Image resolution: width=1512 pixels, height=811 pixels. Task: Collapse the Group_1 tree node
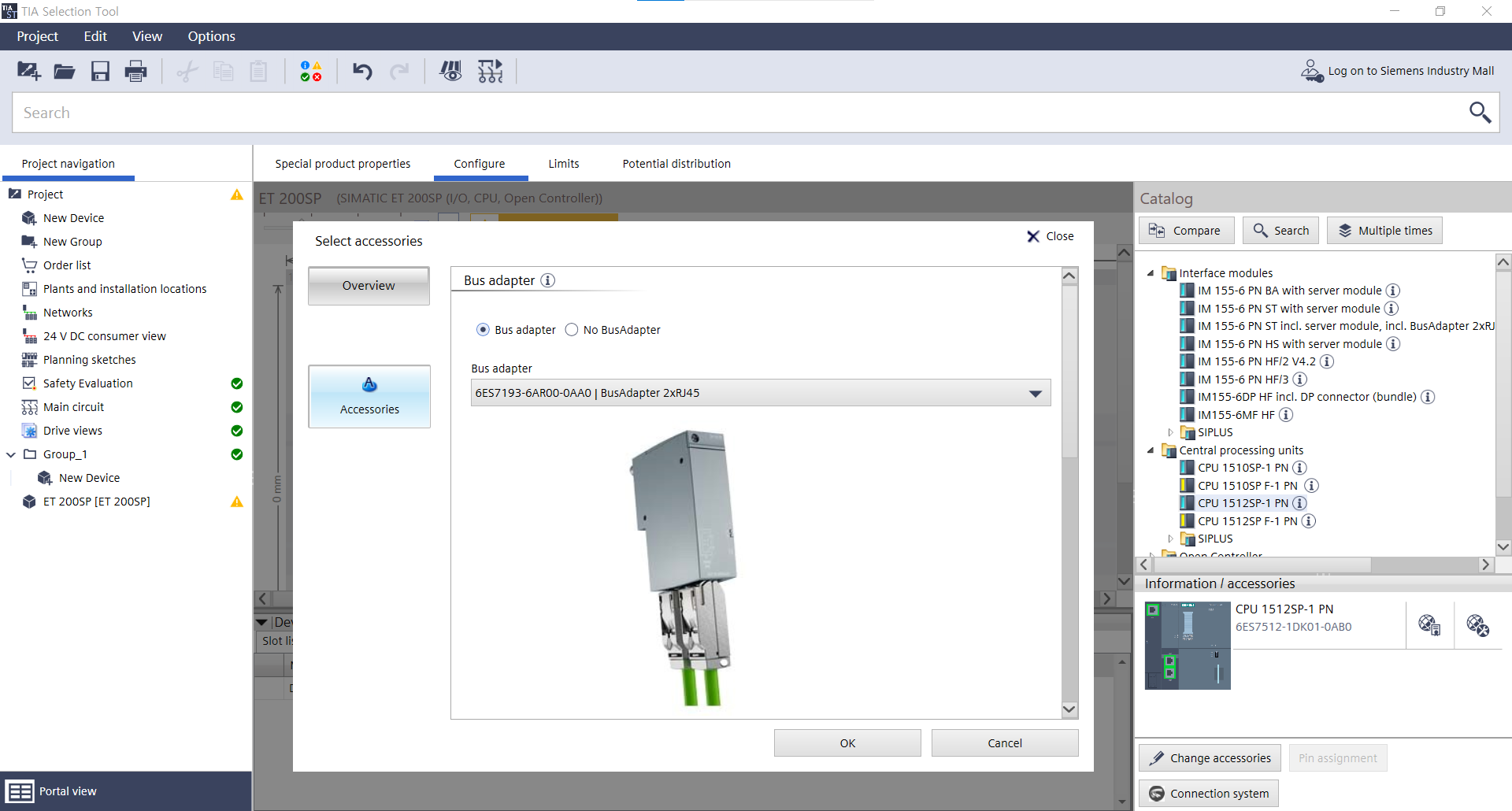11,454
